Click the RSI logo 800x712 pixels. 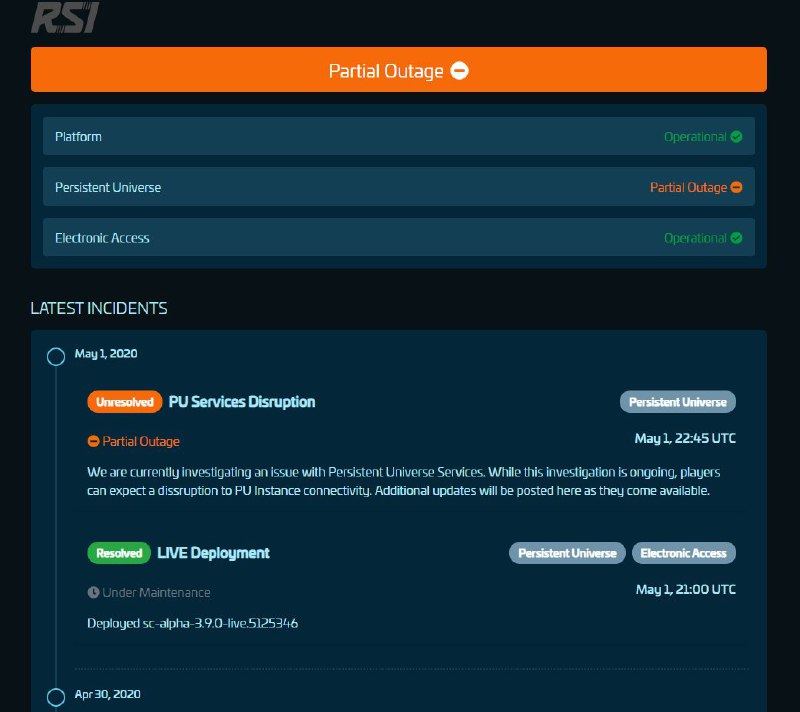tap(63, 17)
